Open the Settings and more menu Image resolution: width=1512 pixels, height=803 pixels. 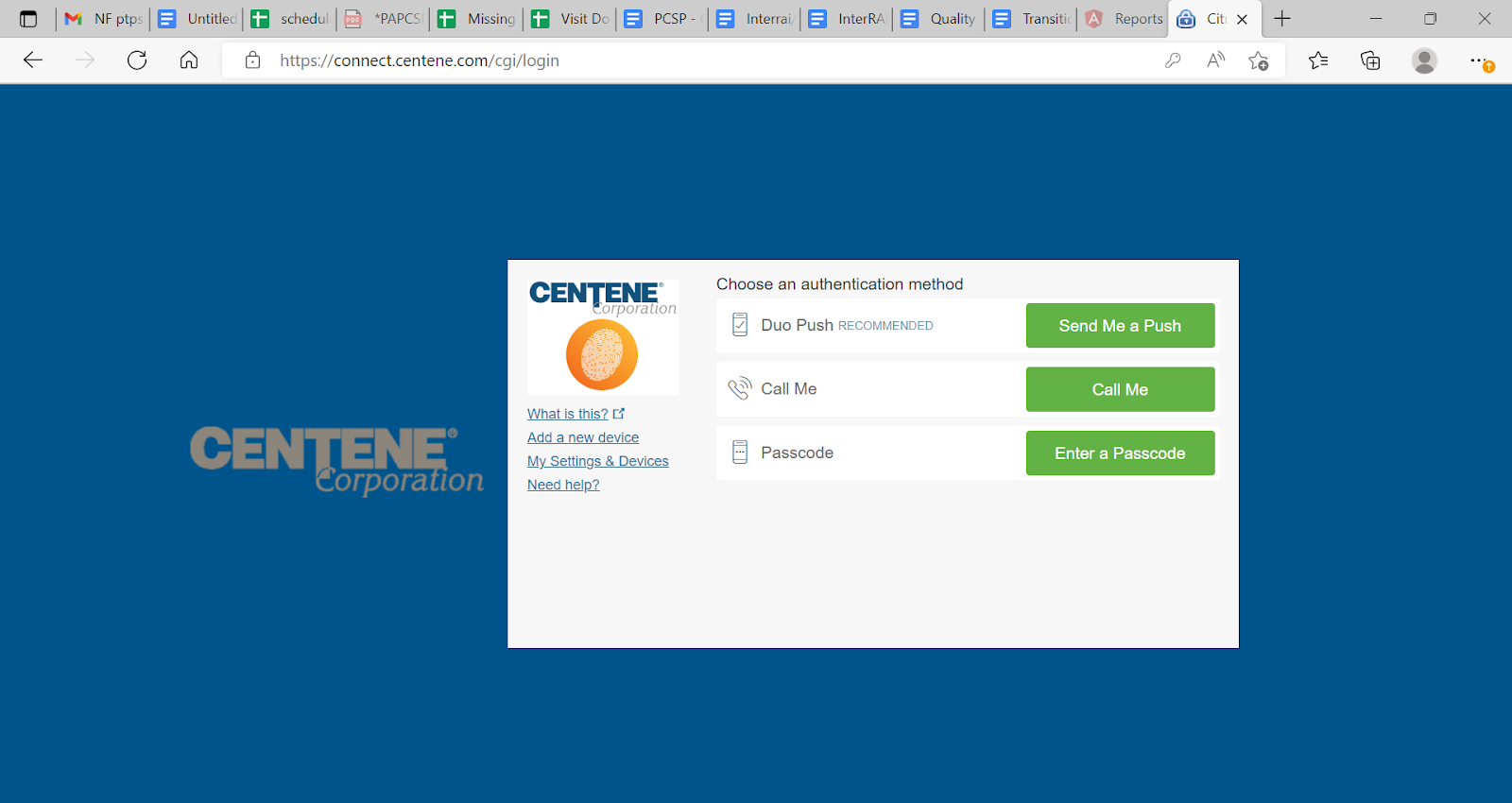(x=1480, y=60)
